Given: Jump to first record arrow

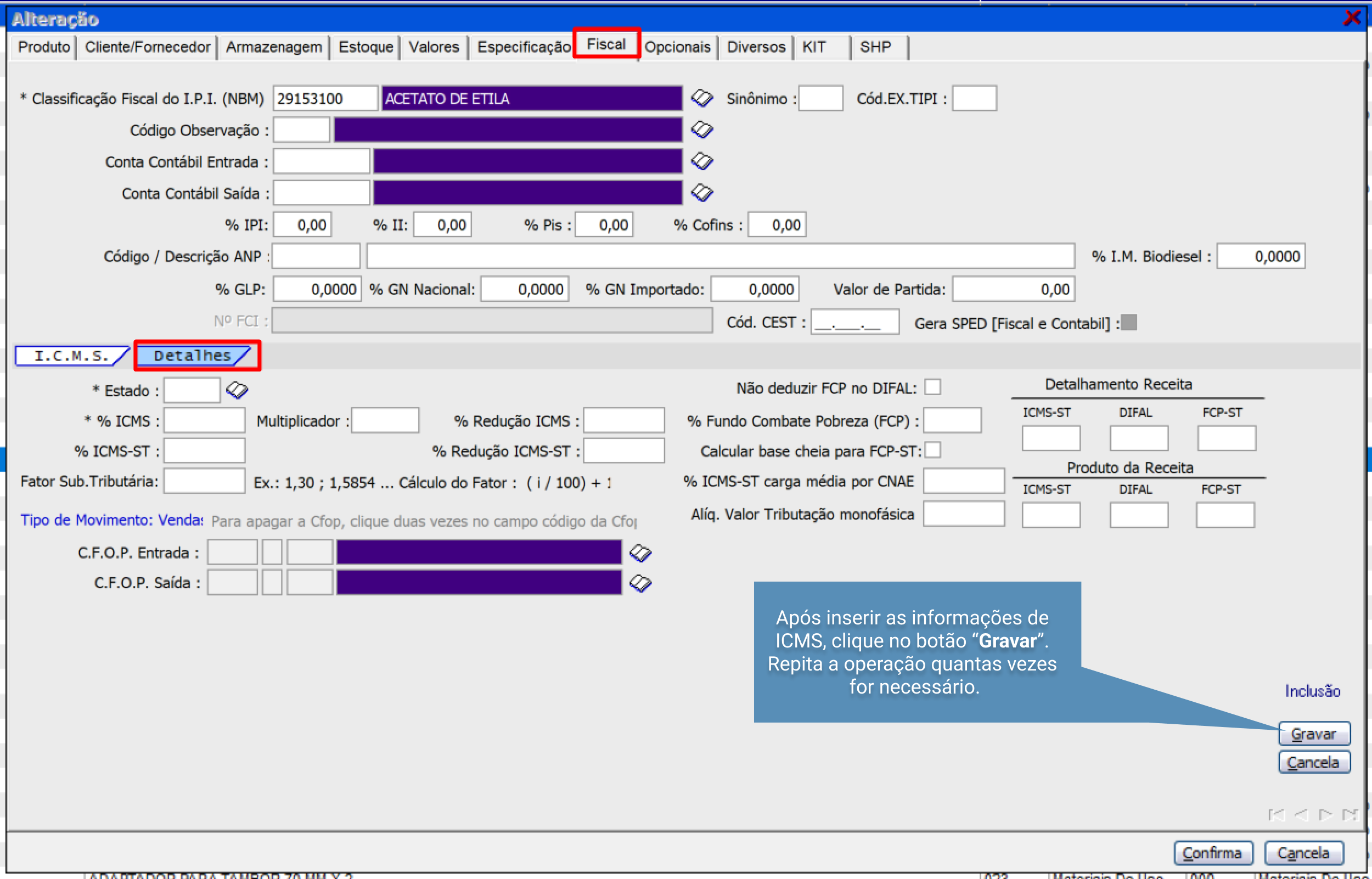Looking at the screenshot, I should 1276,814.
